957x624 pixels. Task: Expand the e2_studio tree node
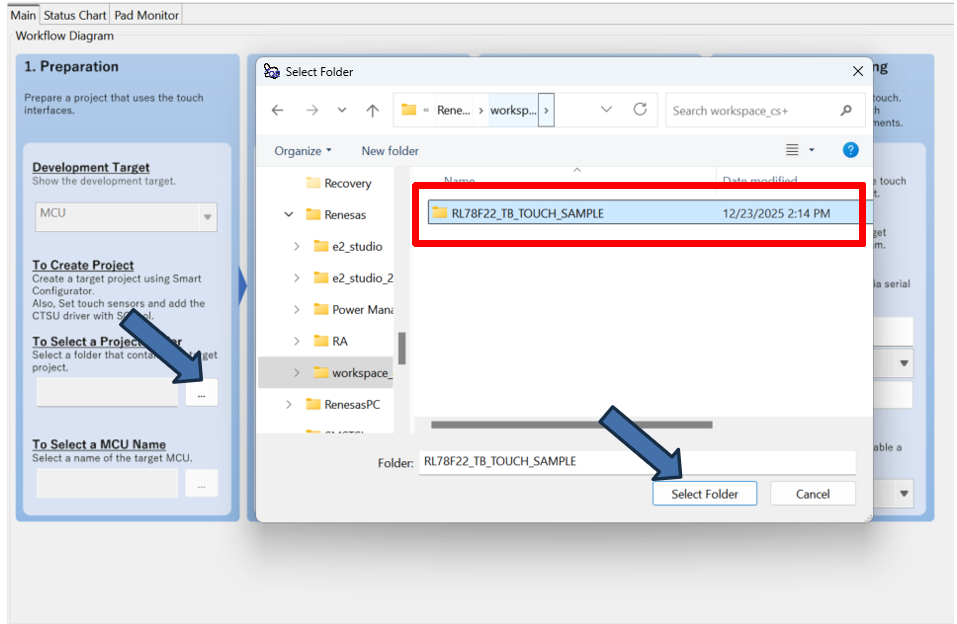pyautogui.click(x=297, y=246)
